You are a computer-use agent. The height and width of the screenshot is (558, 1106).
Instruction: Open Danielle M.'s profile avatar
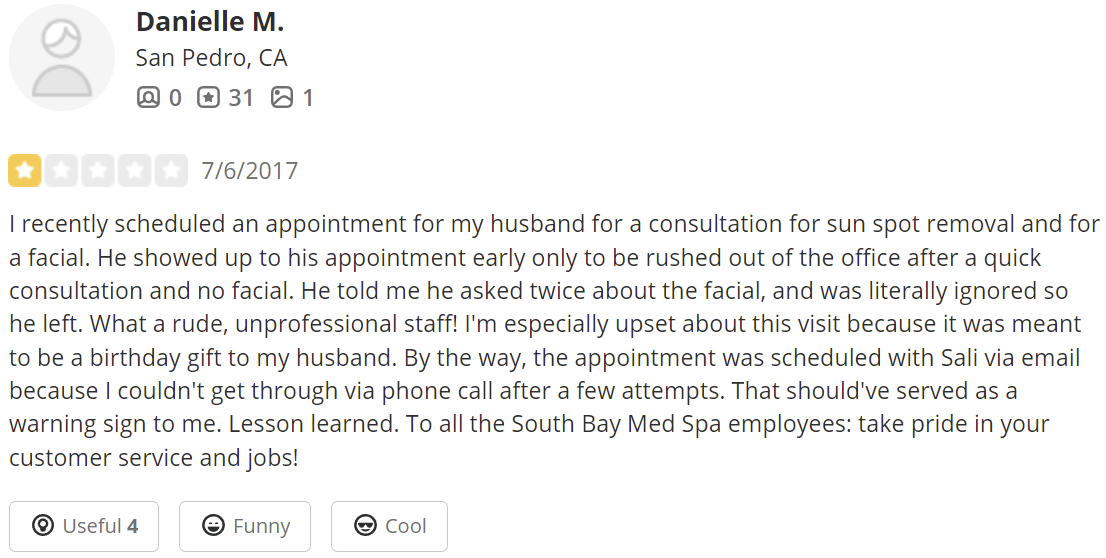(61, 58)
